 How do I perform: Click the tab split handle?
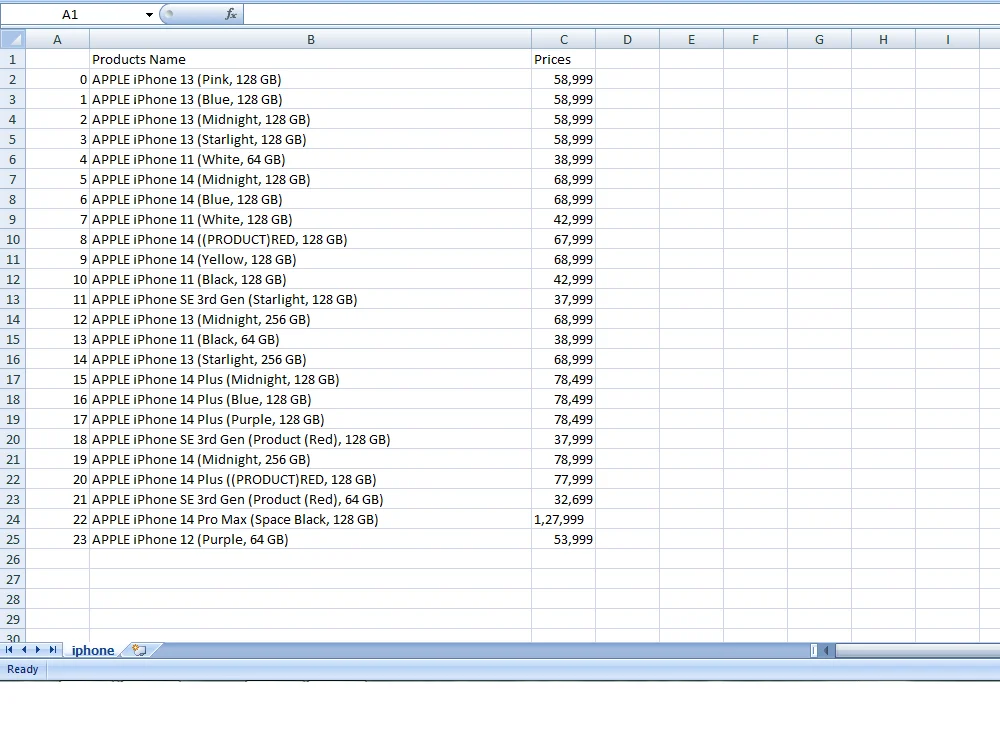tap(814, 651)
